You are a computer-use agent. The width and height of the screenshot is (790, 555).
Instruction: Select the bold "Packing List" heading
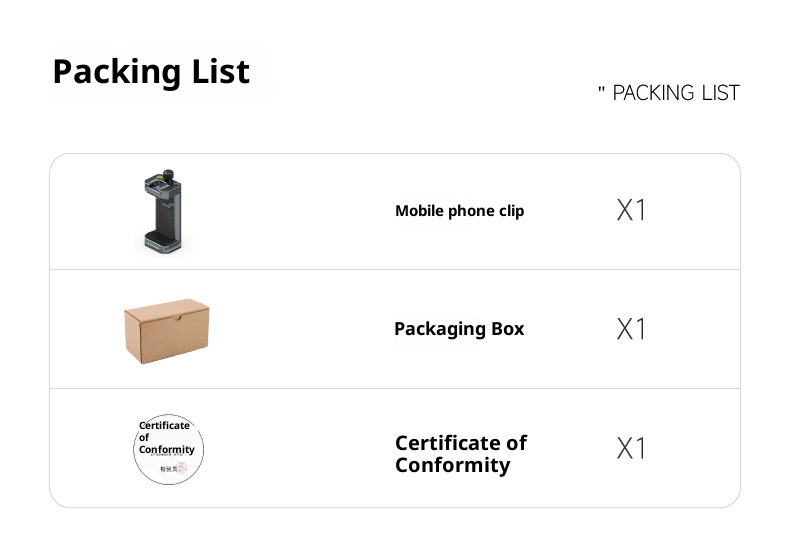(151, 72)
